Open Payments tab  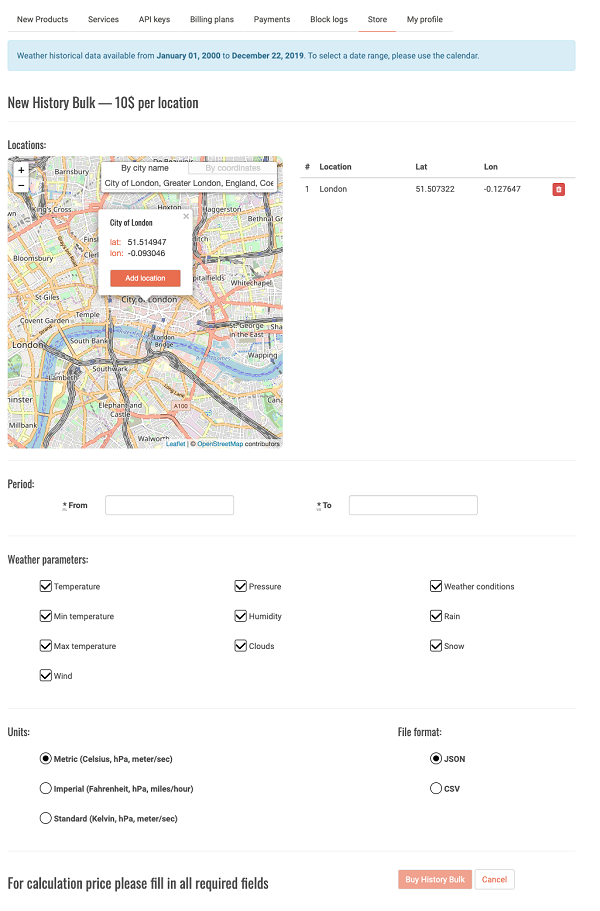(272, 19)
